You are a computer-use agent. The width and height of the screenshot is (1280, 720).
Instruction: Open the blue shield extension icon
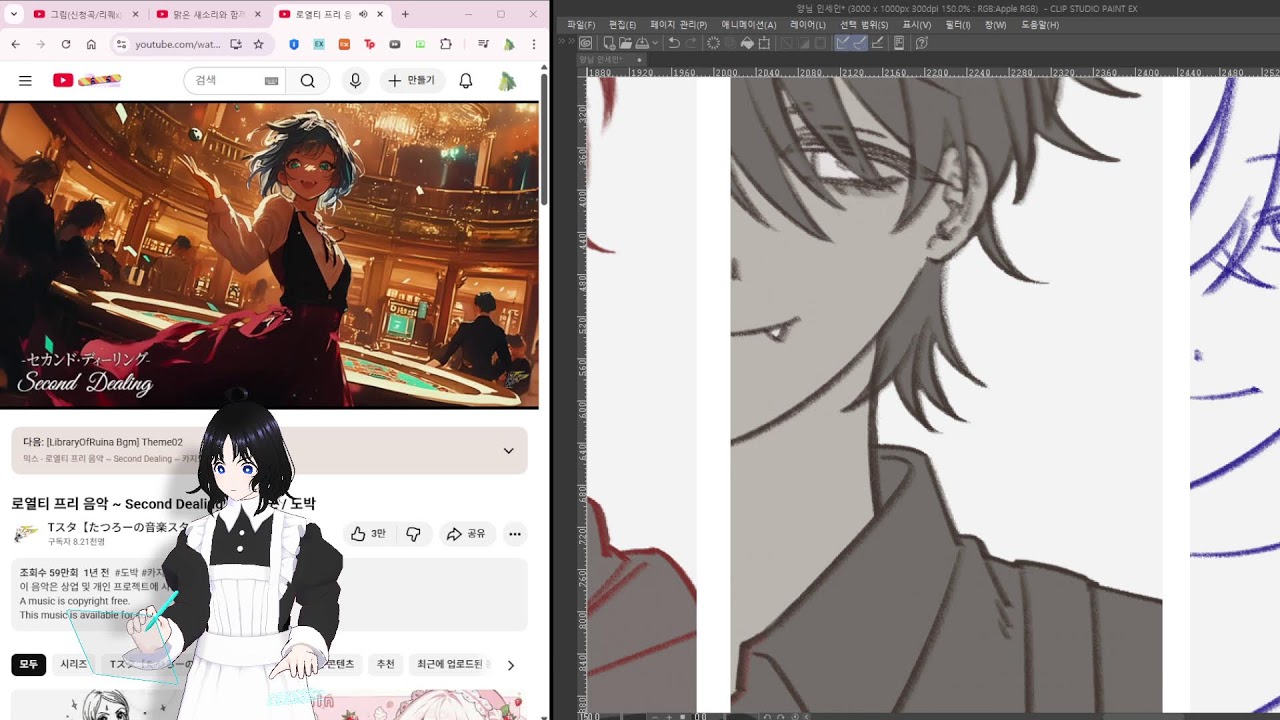294,44
